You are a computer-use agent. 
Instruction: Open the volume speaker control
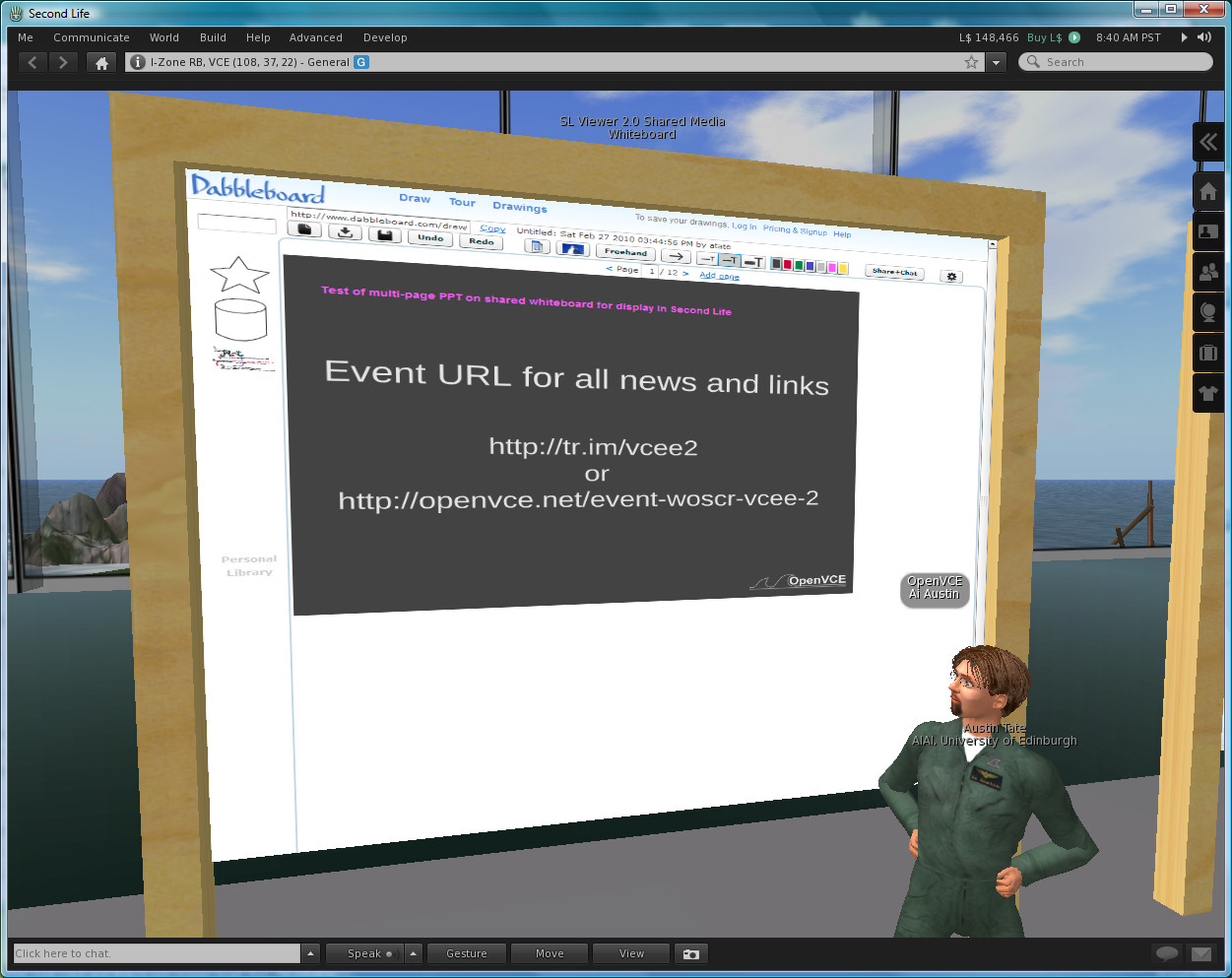(x=1203, y=37)
